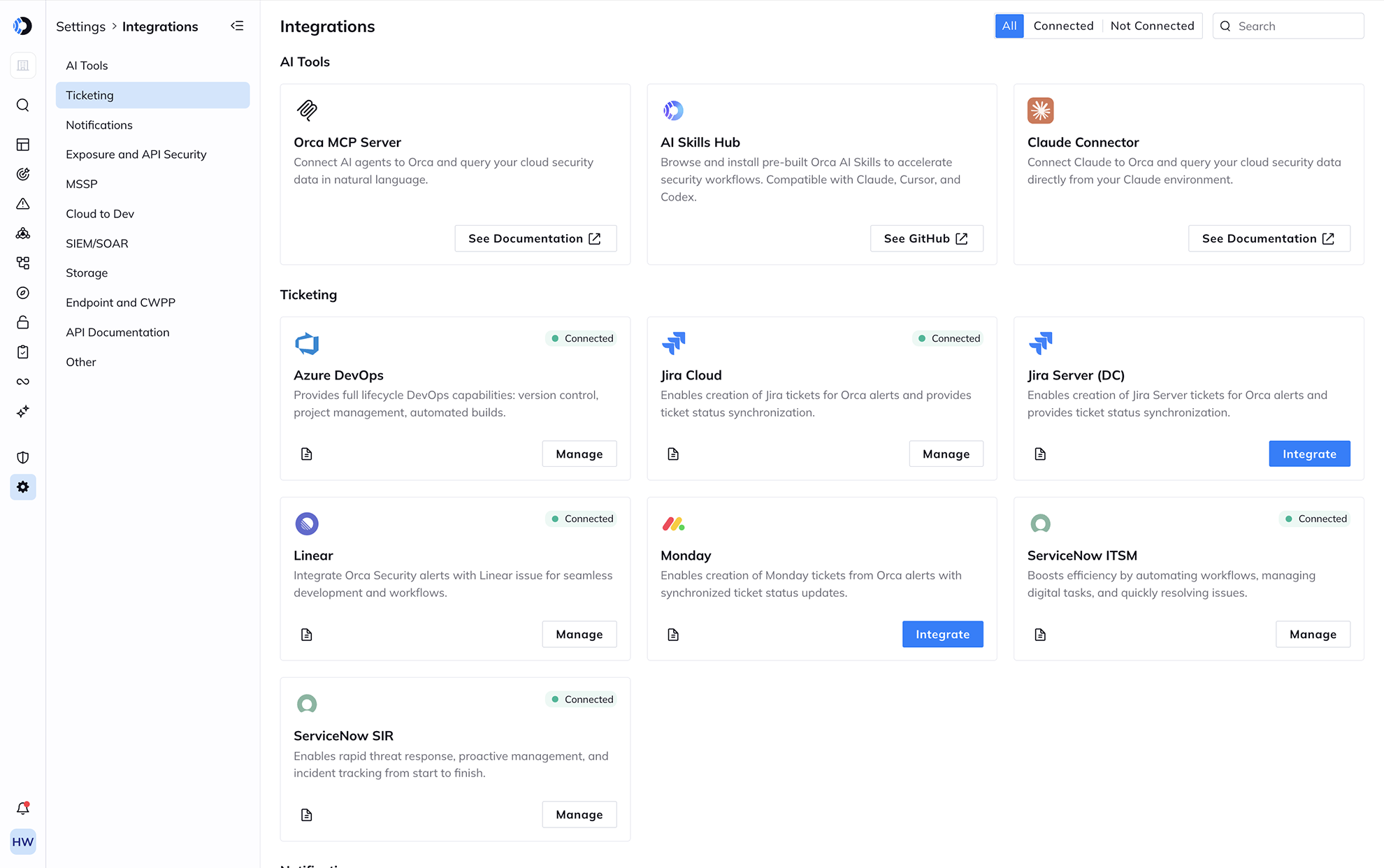Image resolution: width=1384 pixels, height=868 pixels.
Task: Open AI Tools in settings sidebar
Action: pos(152,66)
